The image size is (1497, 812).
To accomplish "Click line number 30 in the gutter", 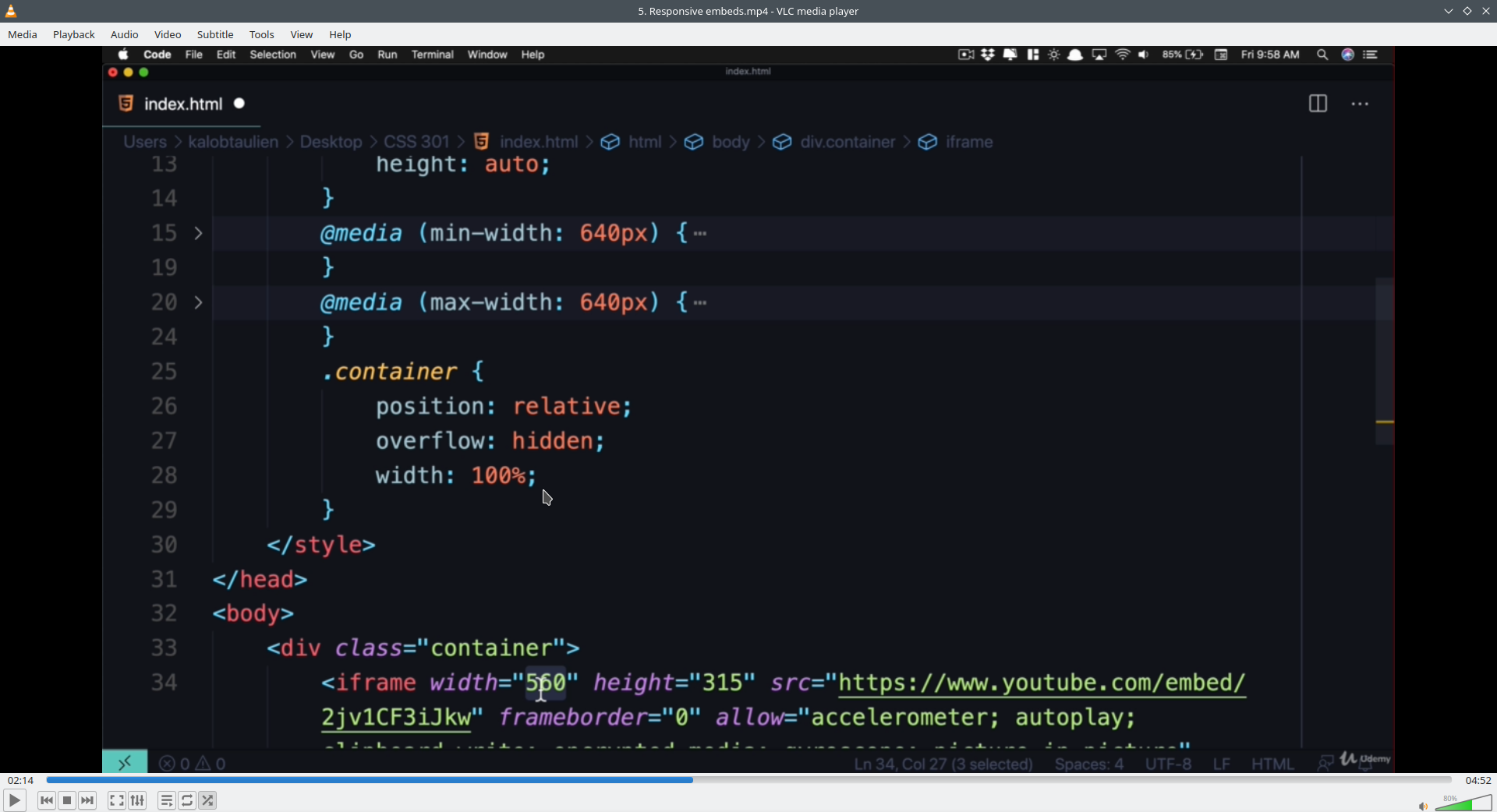I will pyautogui.click(x=164, y=545).
